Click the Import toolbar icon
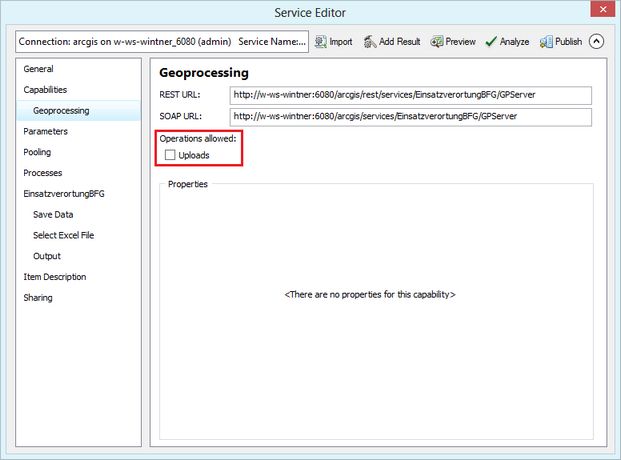The width and height of the screenshot is (621, 460). (x=320, y=42)
